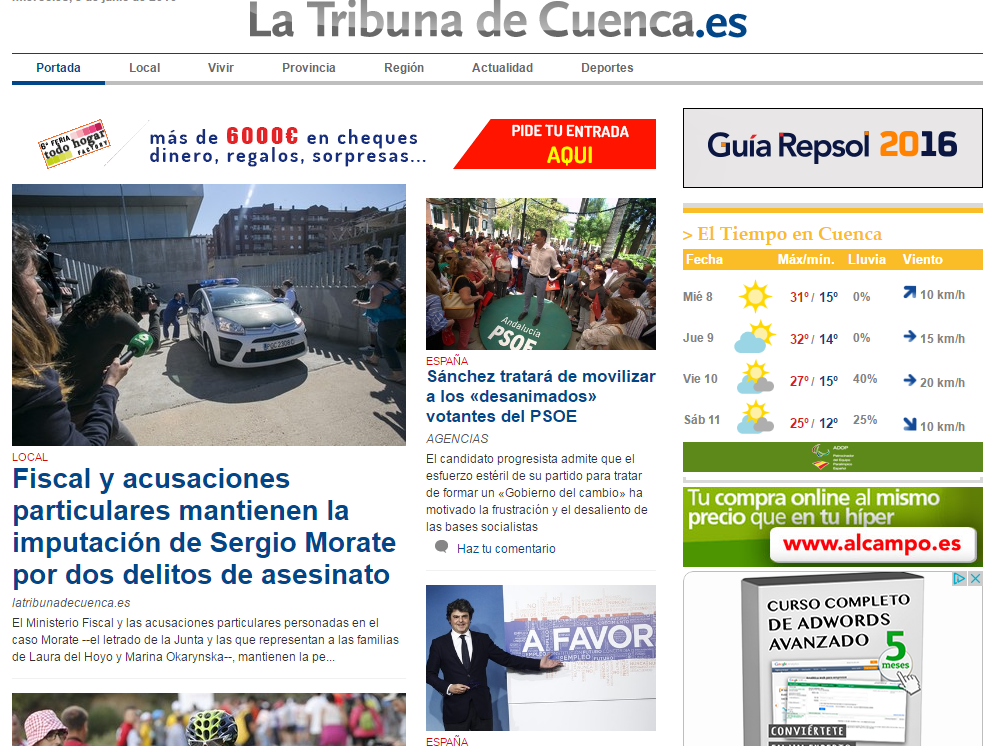Click the Morate article summary paragraph
Image resolution: width=996 pixels, height=746 pixels.
coord(205,640)
